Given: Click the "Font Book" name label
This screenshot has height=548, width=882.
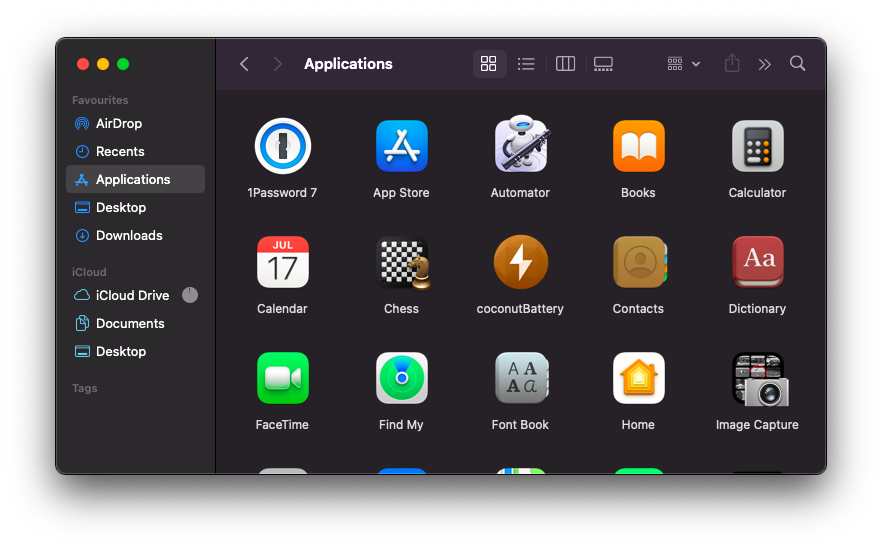Looking at the screenshot, I should [520, 424].
